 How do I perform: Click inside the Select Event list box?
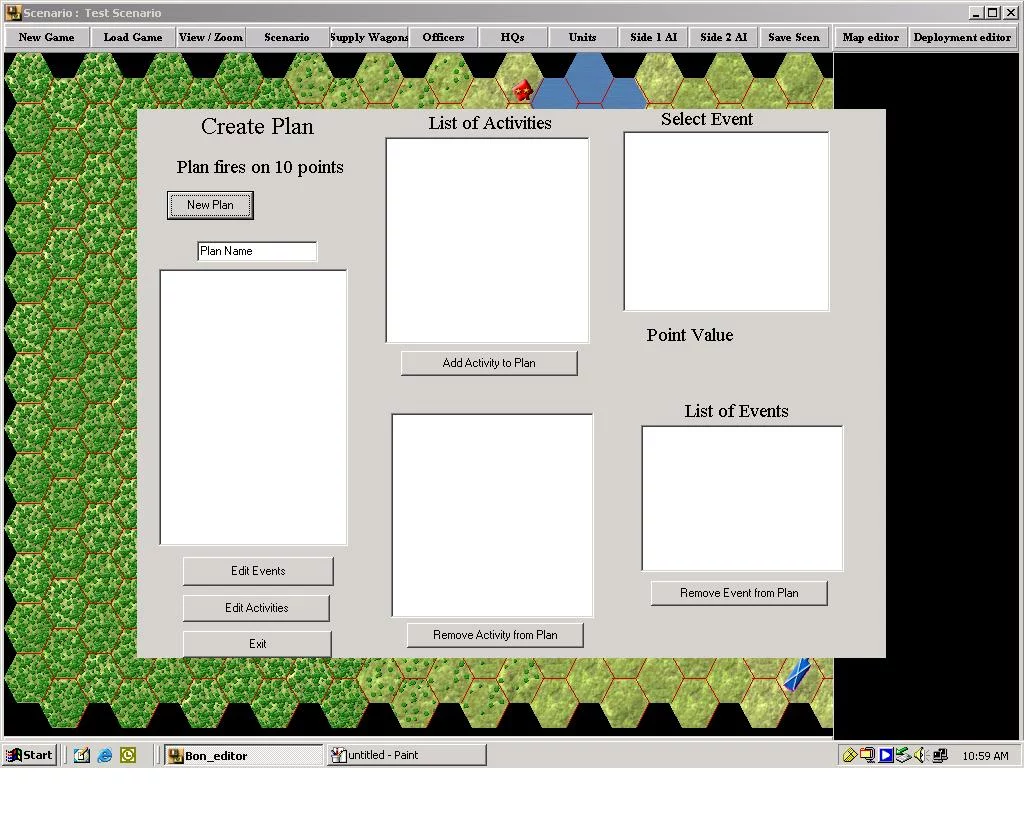click(x=726, y=221)
